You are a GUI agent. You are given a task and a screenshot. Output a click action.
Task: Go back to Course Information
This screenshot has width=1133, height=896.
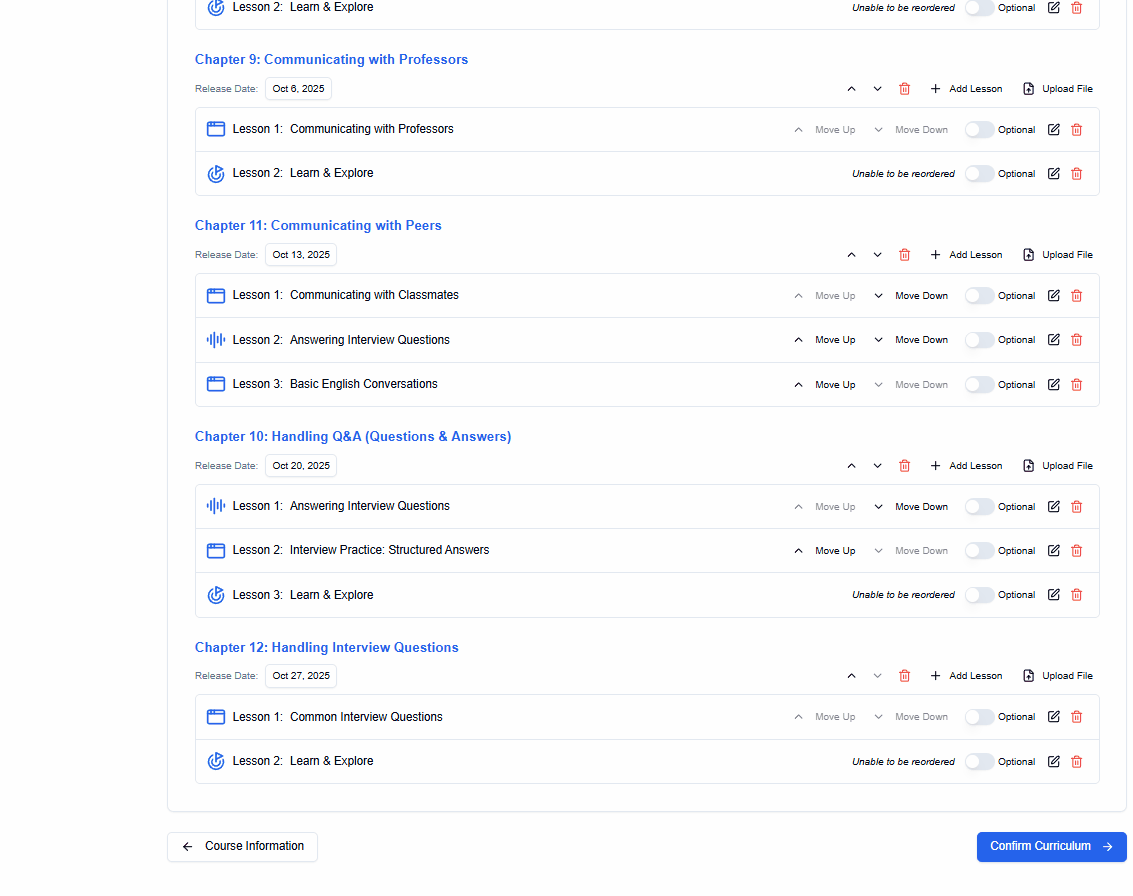242,847
